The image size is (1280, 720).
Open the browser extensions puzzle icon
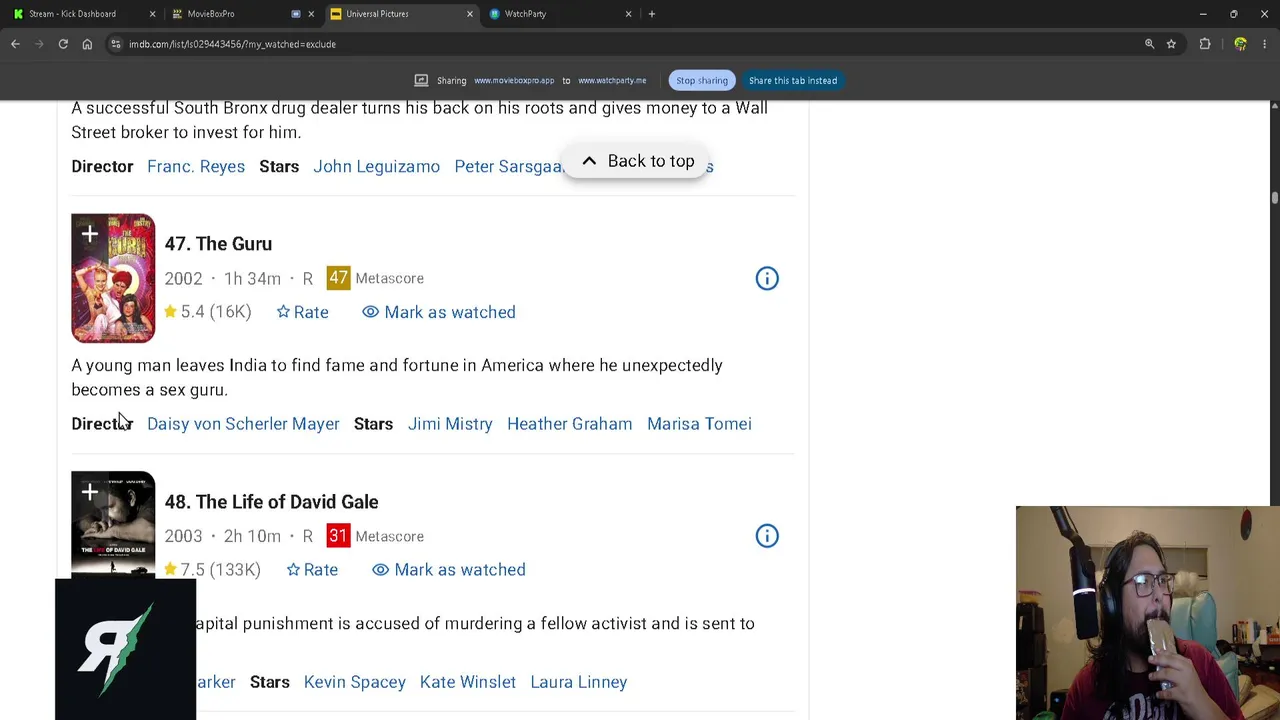click(1205, 44)
